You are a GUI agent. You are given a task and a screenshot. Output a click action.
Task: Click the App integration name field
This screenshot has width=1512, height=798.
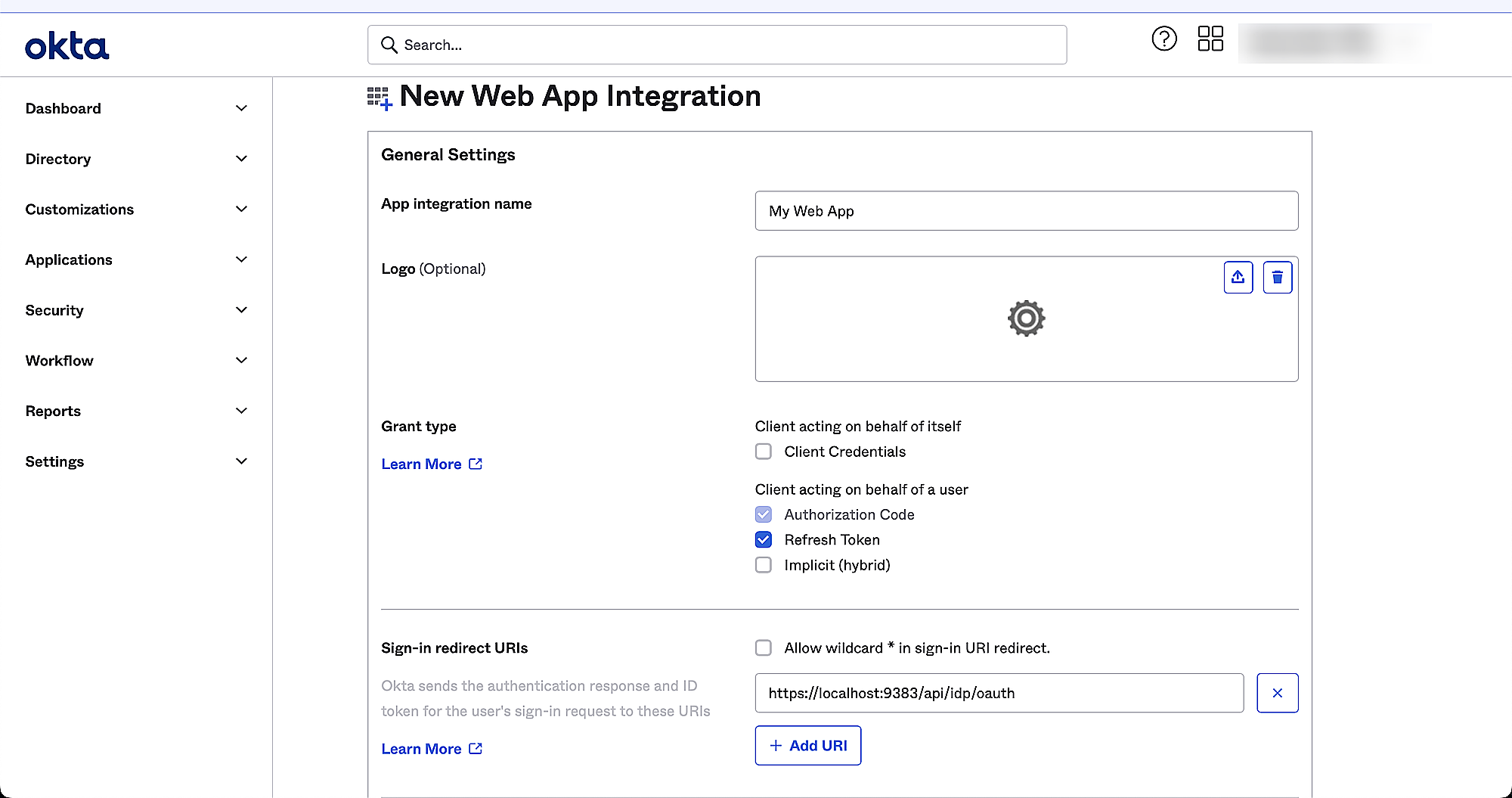point(1026,211)
